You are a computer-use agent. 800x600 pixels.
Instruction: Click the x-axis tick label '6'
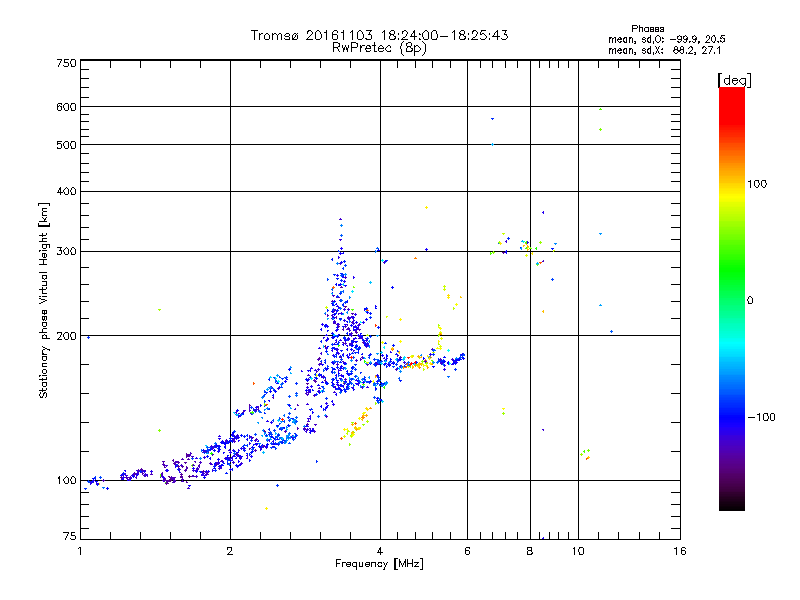pos(467,551)
